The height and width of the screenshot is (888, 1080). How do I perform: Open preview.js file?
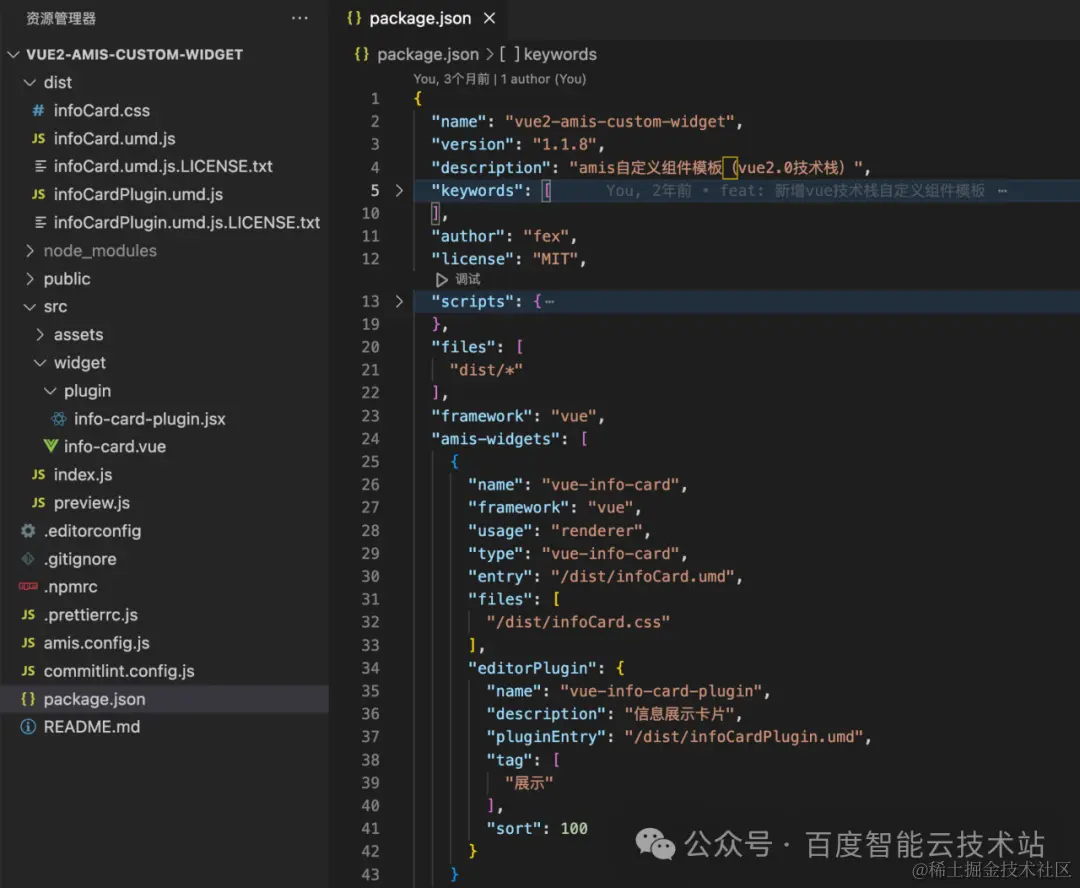[92, 503]
